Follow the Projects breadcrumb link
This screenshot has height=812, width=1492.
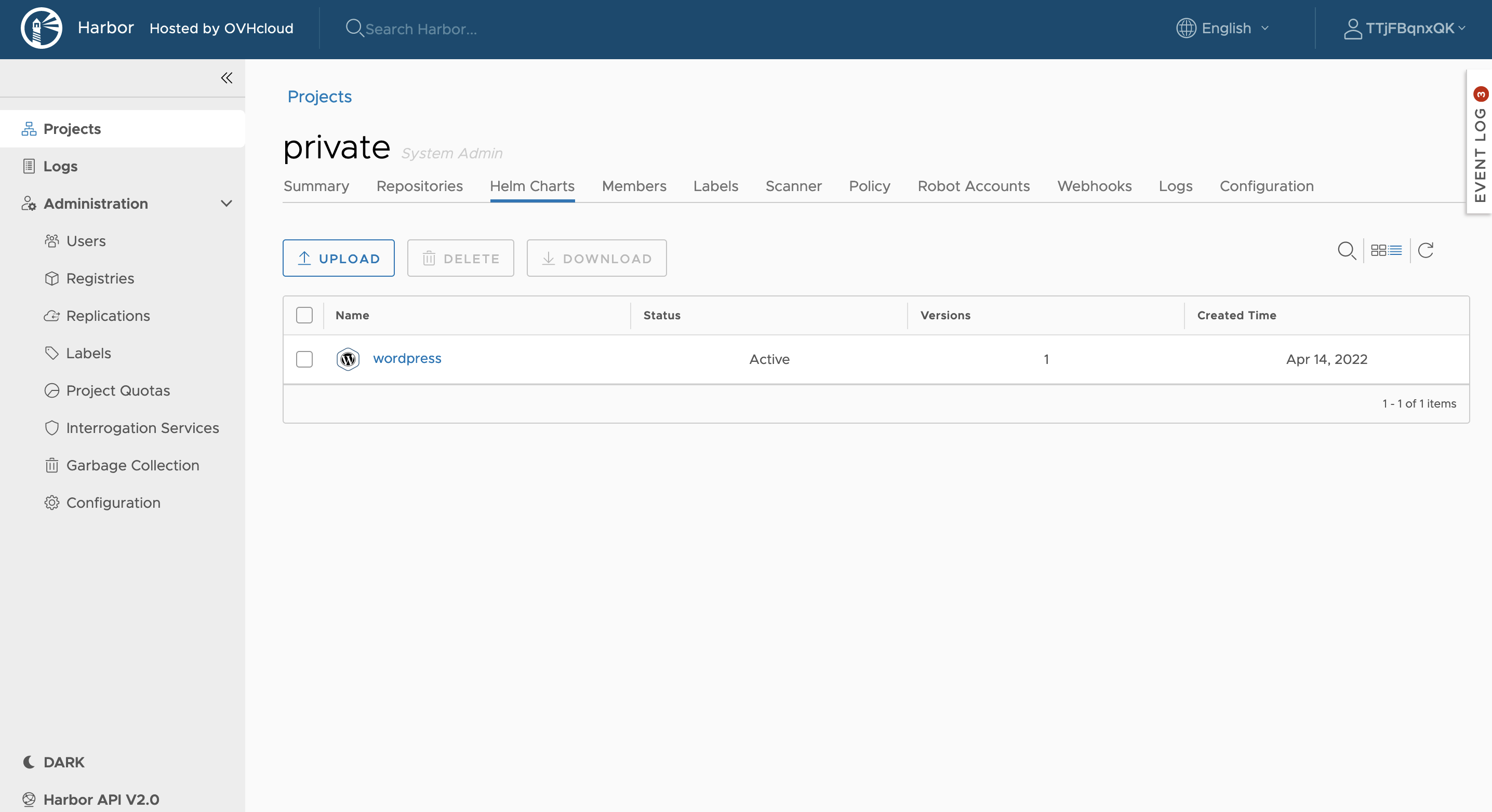pos(319,97)
